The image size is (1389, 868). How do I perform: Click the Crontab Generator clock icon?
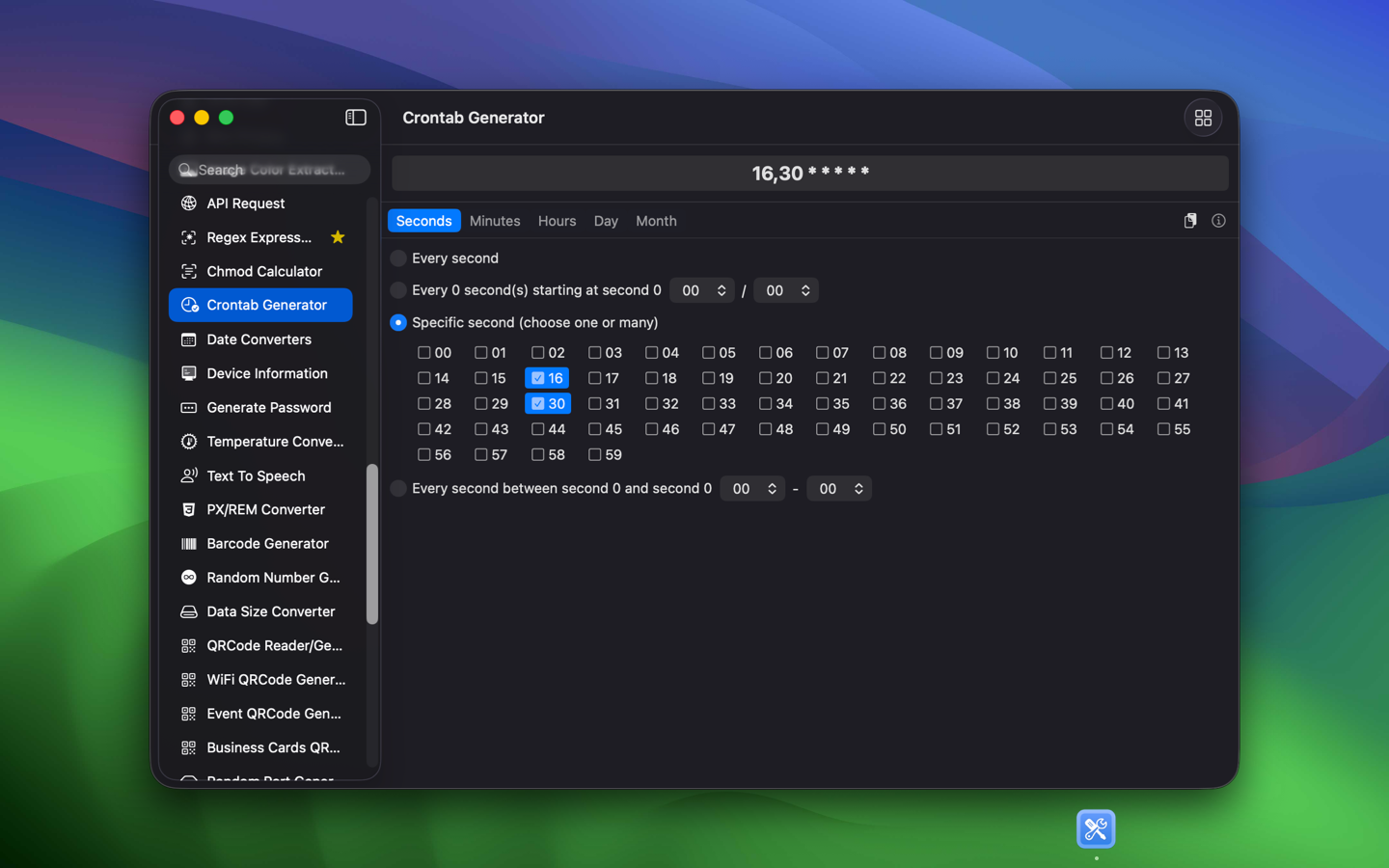[189, 305]
